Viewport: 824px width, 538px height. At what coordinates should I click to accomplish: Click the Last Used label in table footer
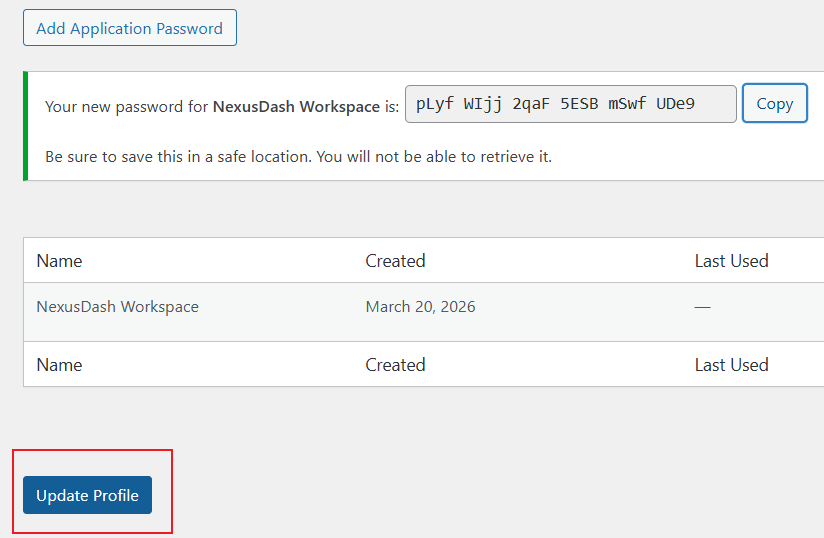(732, 365)
